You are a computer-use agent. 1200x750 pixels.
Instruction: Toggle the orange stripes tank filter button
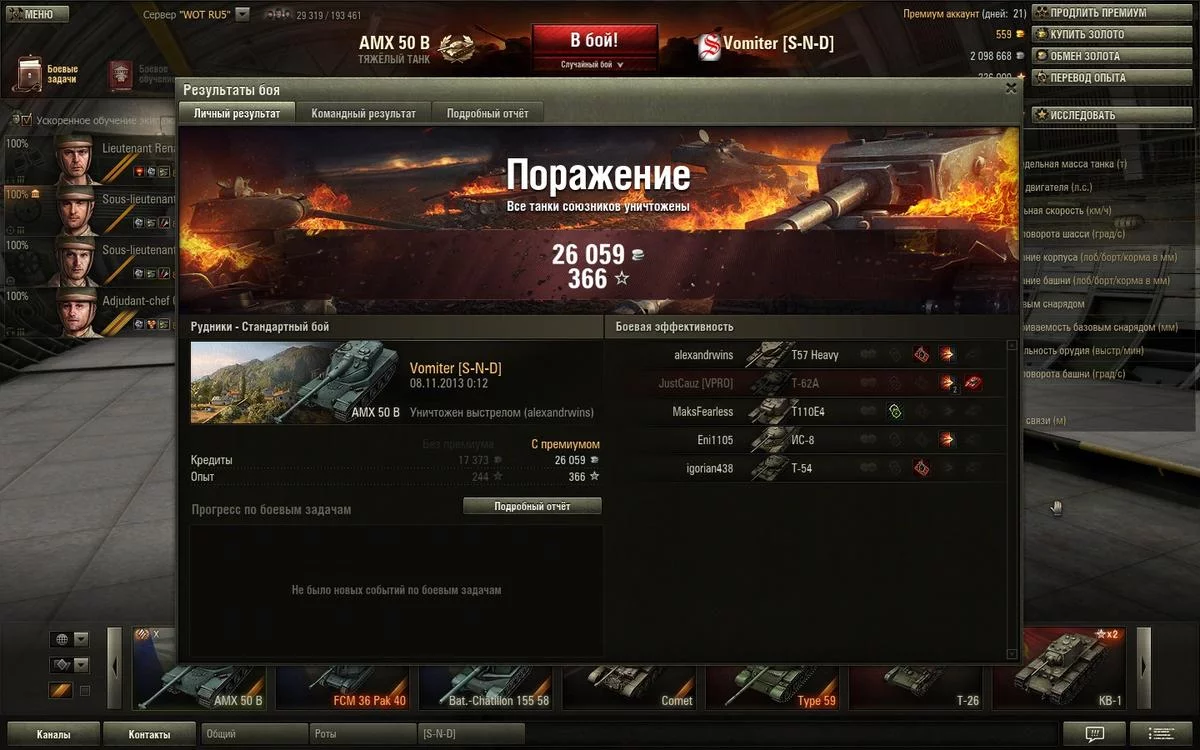[x=61, y=690]
